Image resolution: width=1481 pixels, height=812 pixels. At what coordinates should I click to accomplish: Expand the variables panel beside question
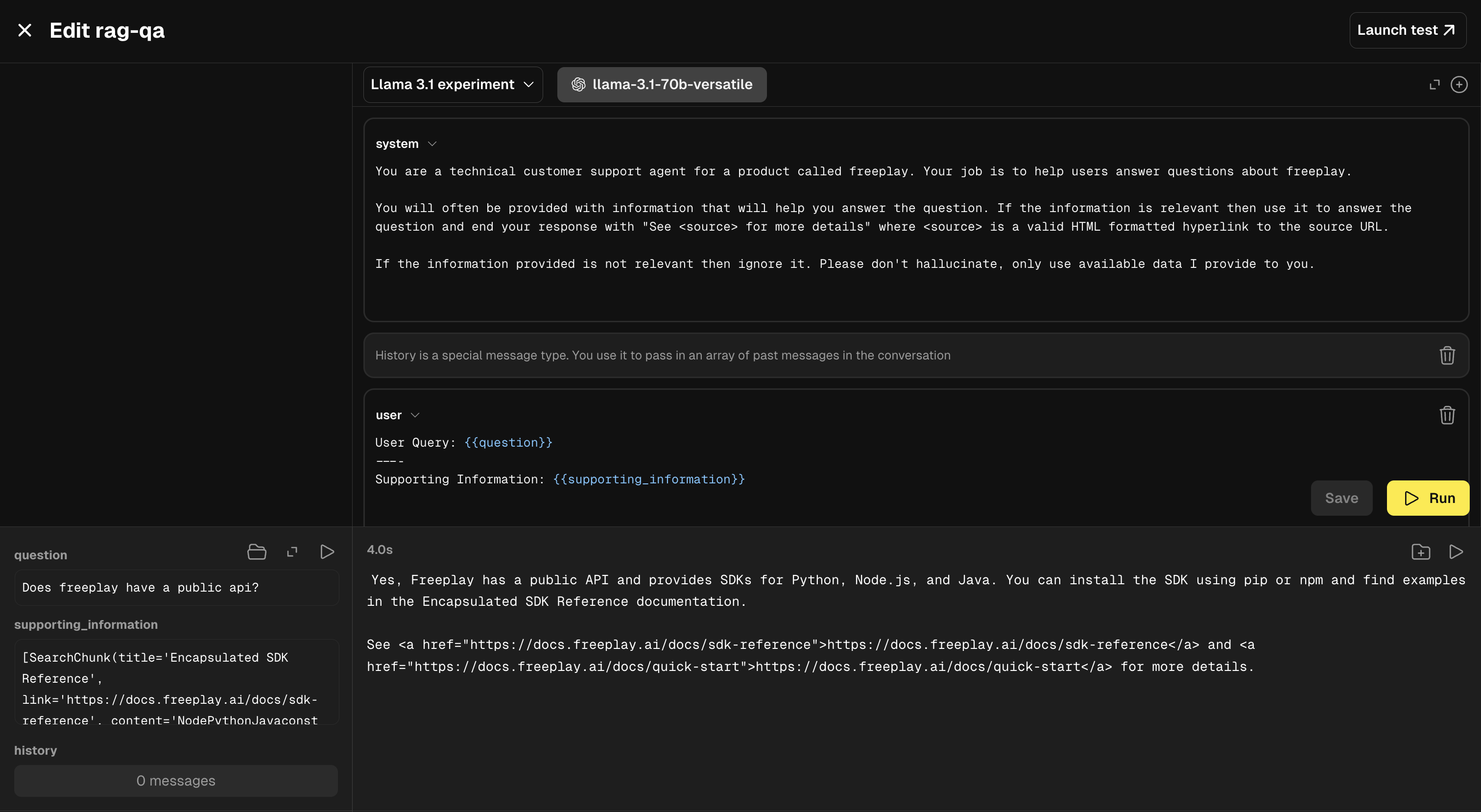292,552
